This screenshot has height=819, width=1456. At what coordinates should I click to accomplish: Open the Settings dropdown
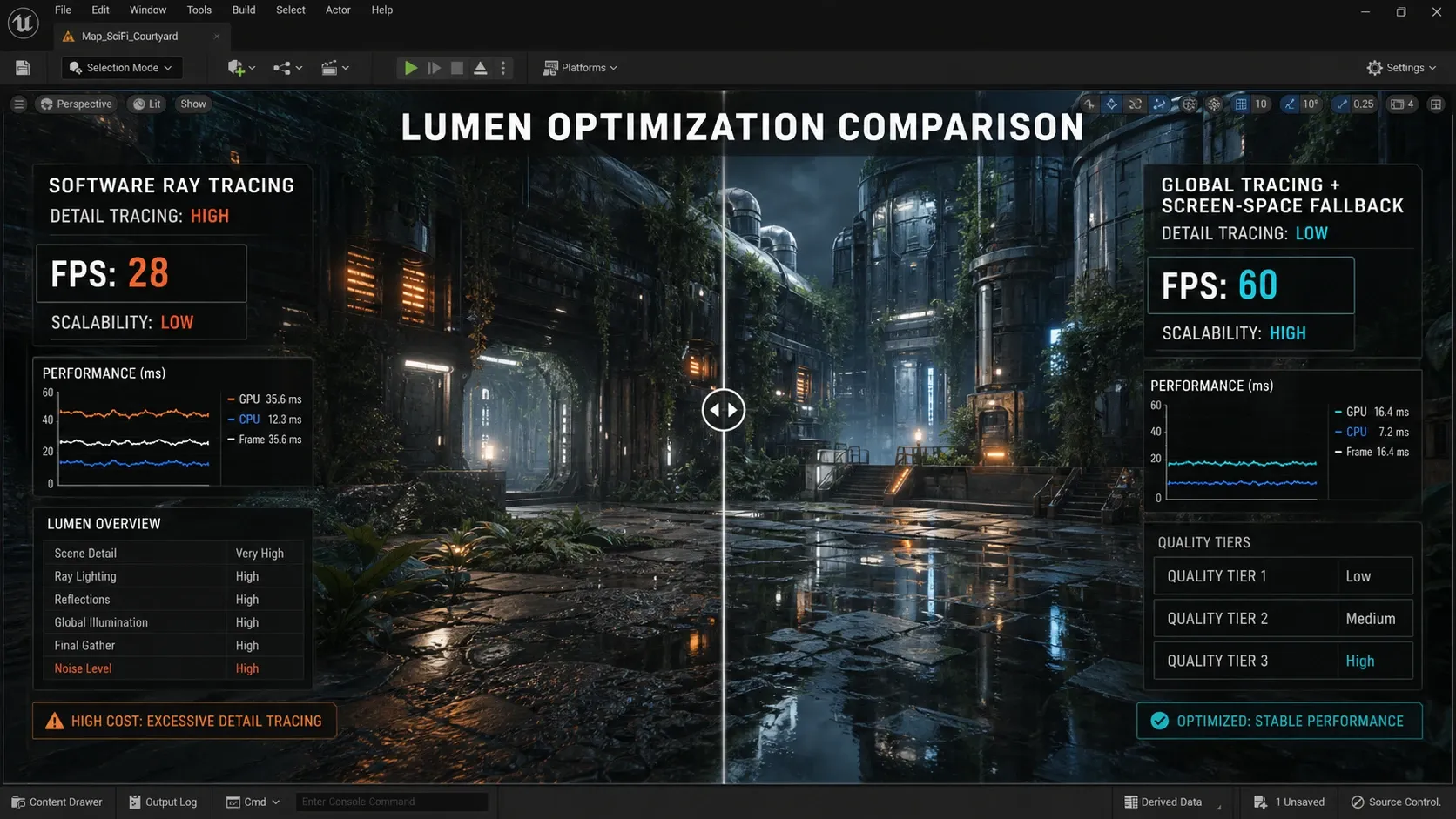pyautogui.click(x=1401, y=68)
